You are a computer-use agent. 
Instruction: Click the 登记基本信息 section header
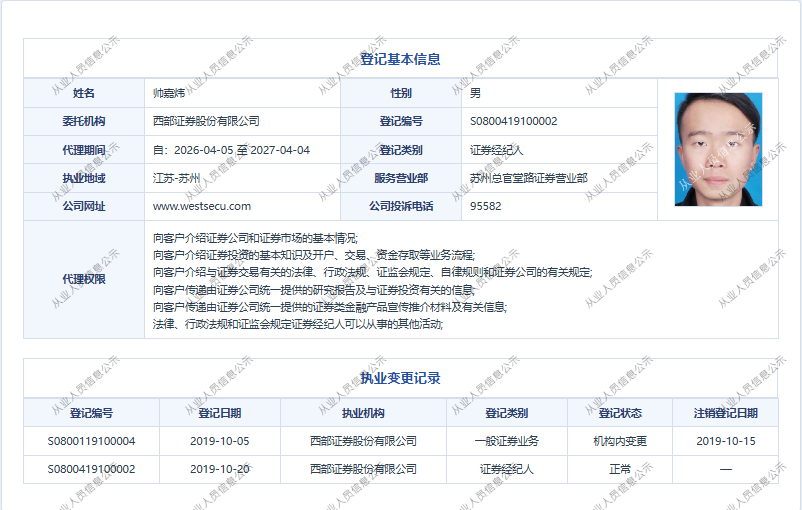(400, 59)
